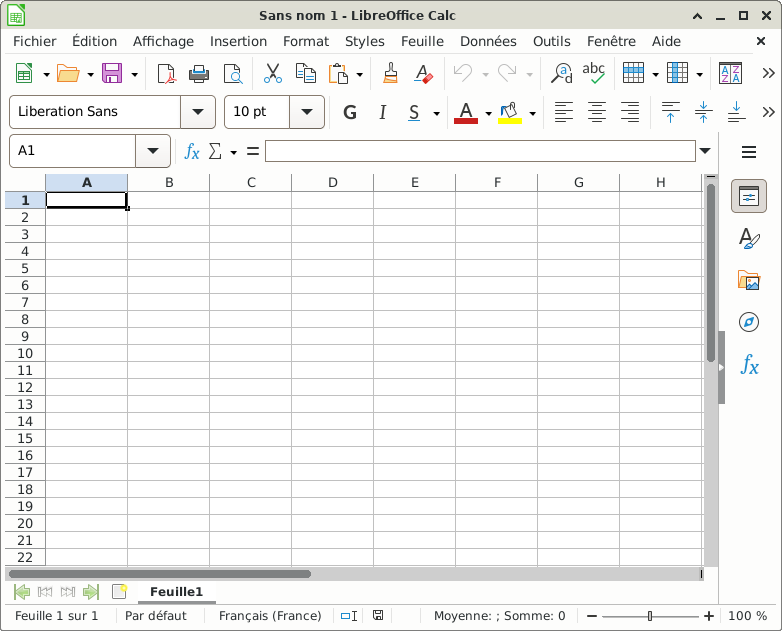
Task: Open background color dropdown arrow
Action: tap(532, 114)
